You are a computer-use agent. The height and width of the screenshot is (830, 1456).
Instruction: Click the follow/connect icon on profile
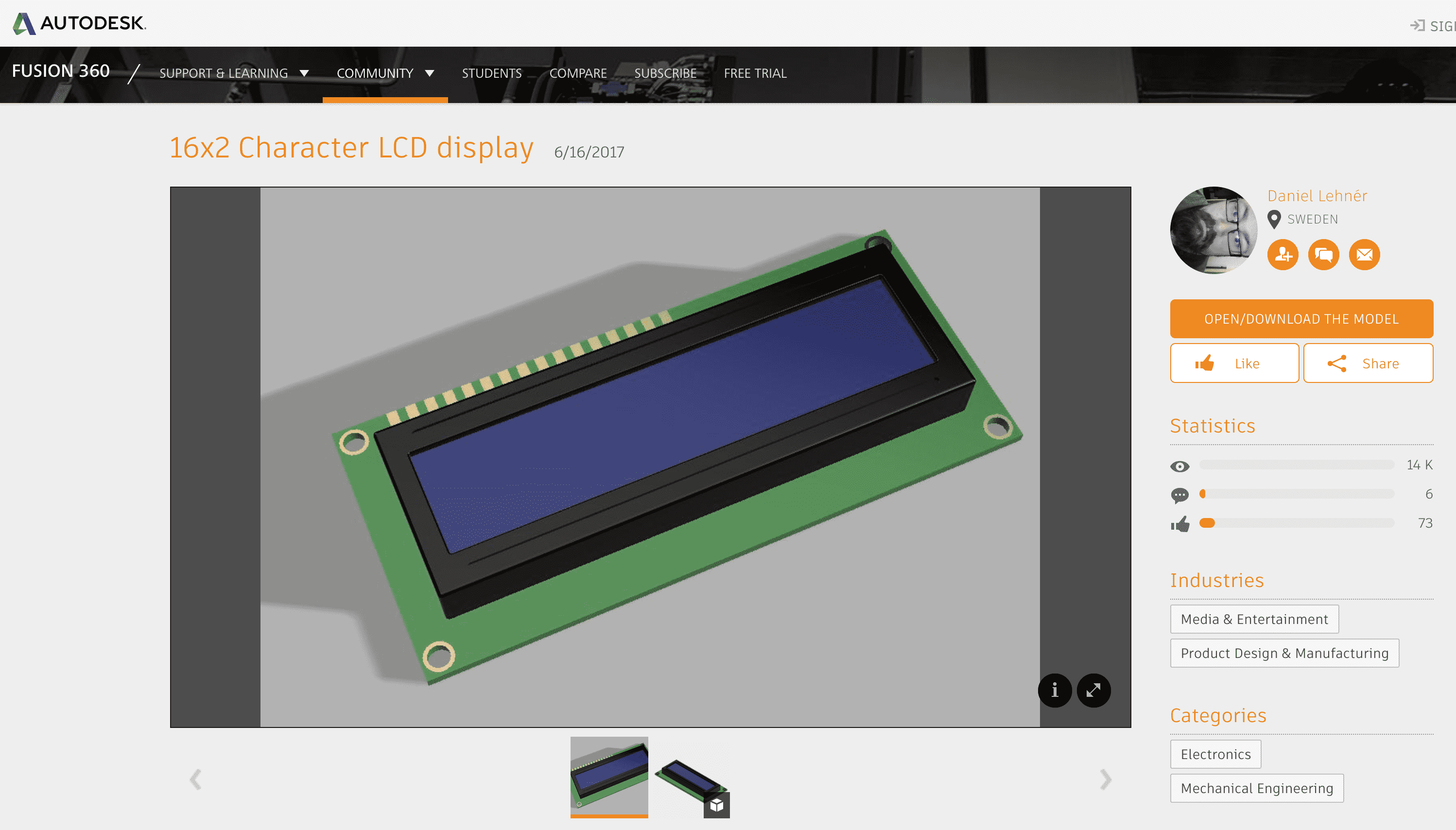pyautogui.click(x=1283, y=255)
